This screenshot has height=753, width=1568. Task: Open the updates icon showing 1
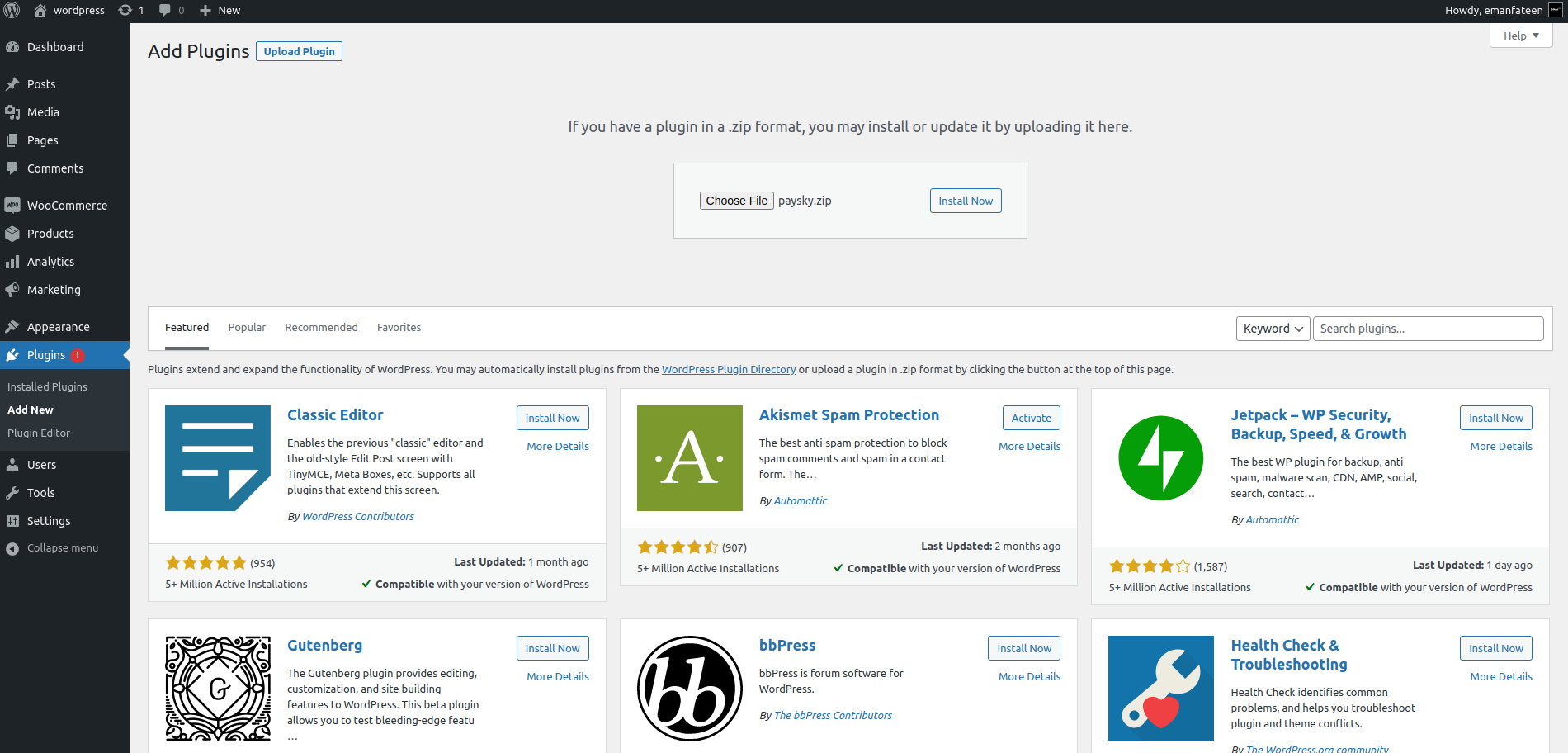pyautogui.click(x=125, y=10)
